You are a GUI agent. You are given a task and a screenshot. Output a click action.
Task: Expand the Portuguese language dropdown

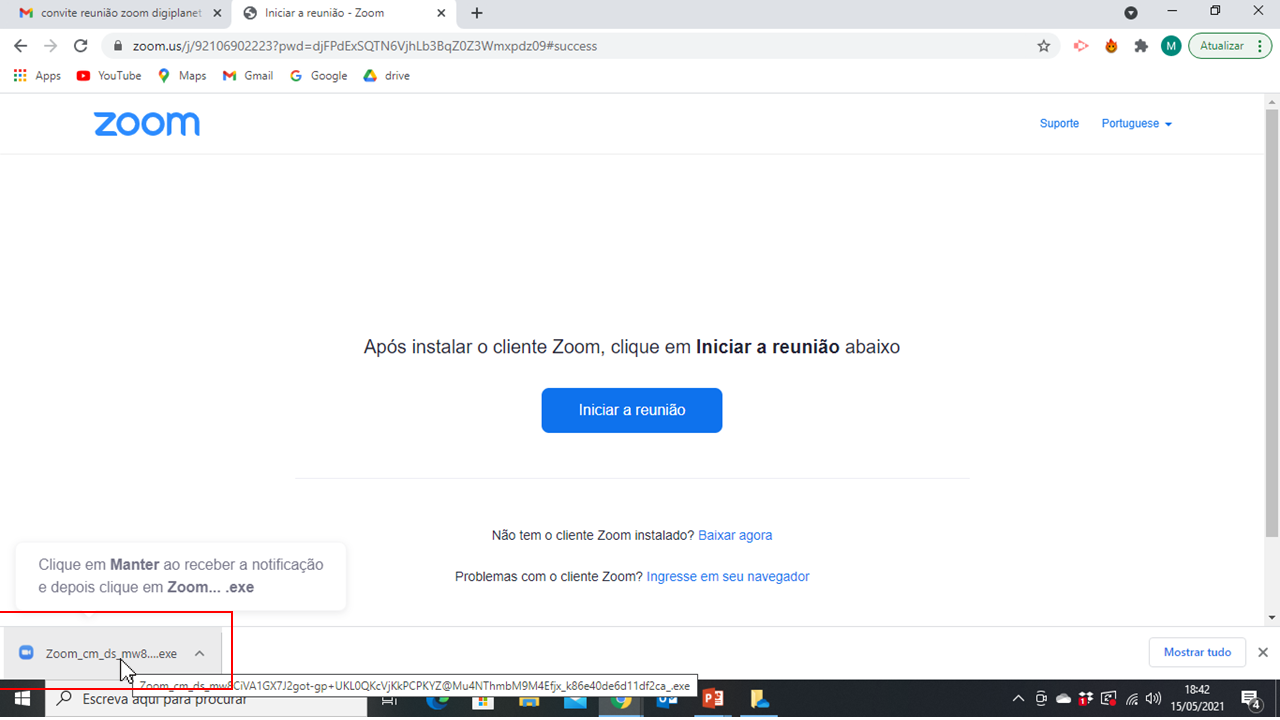(1136, 124)
